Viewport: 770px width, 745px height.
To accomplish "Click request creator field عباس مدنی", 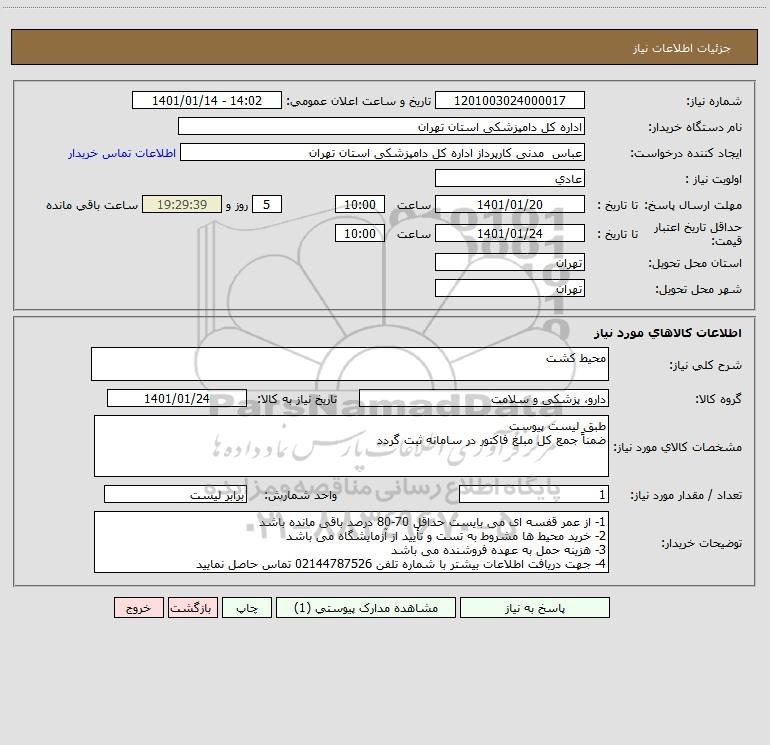I will click(382, 152).
